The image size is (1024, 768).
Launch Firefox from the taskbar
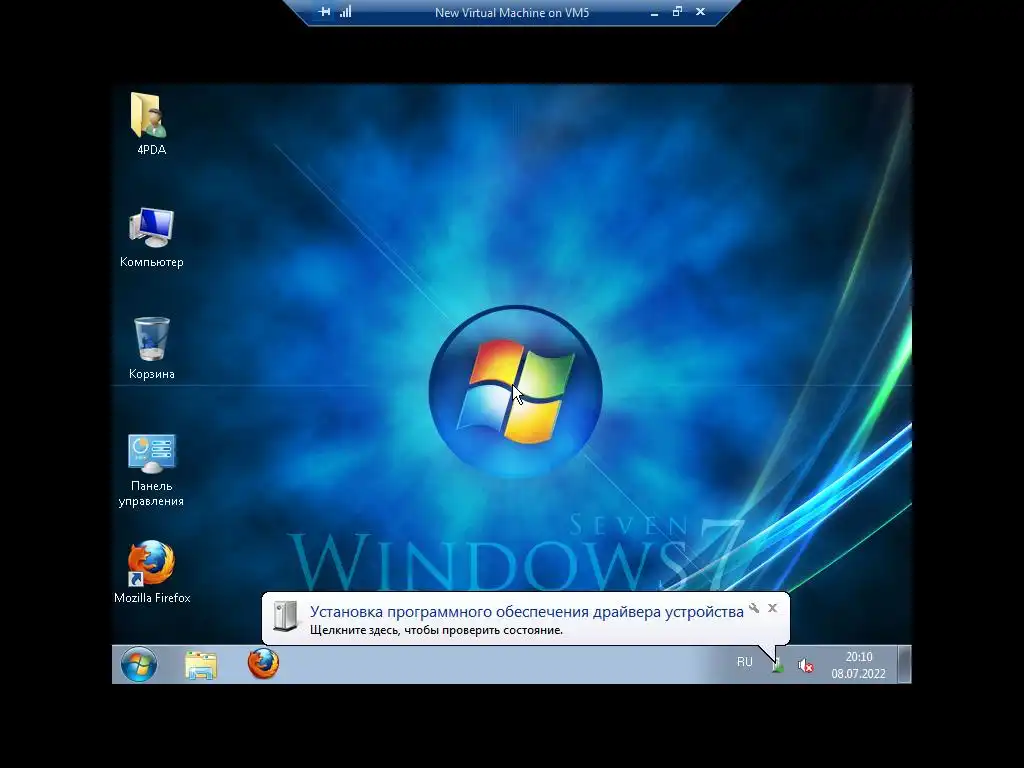click(x=263, y=664)
